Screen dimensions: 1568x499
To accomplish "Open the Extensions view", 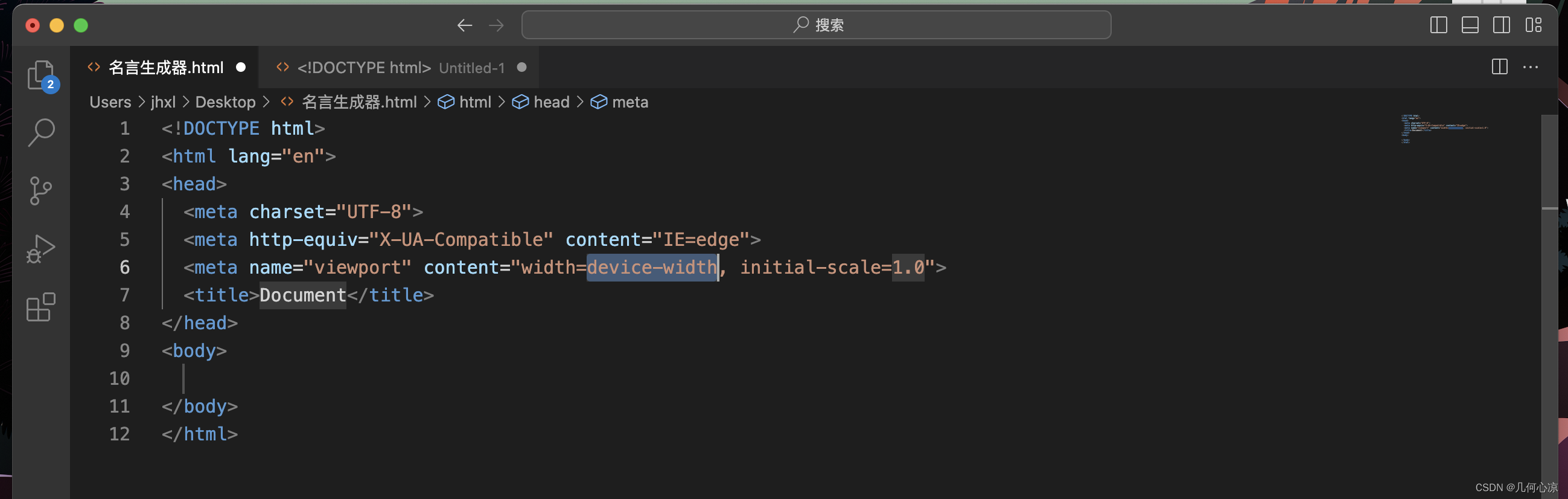I will [x=42, y=306].
